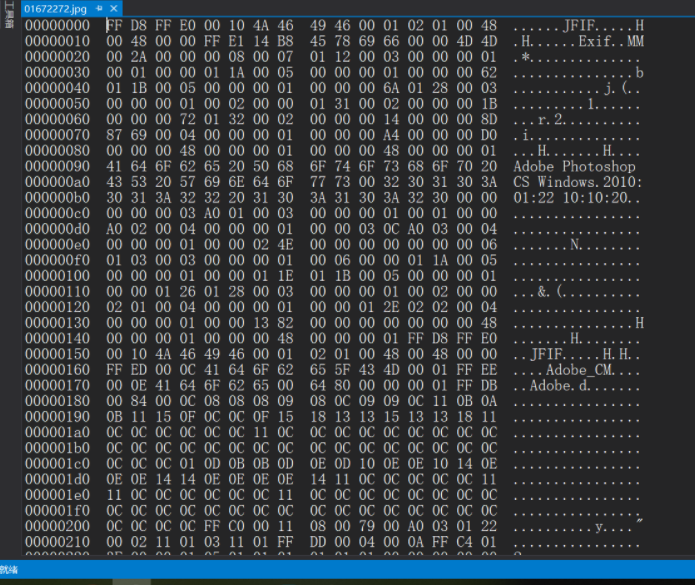Click byte 8D at end of row 00000060
Screen dimensions: 695x585
click(x=489, y=120)
